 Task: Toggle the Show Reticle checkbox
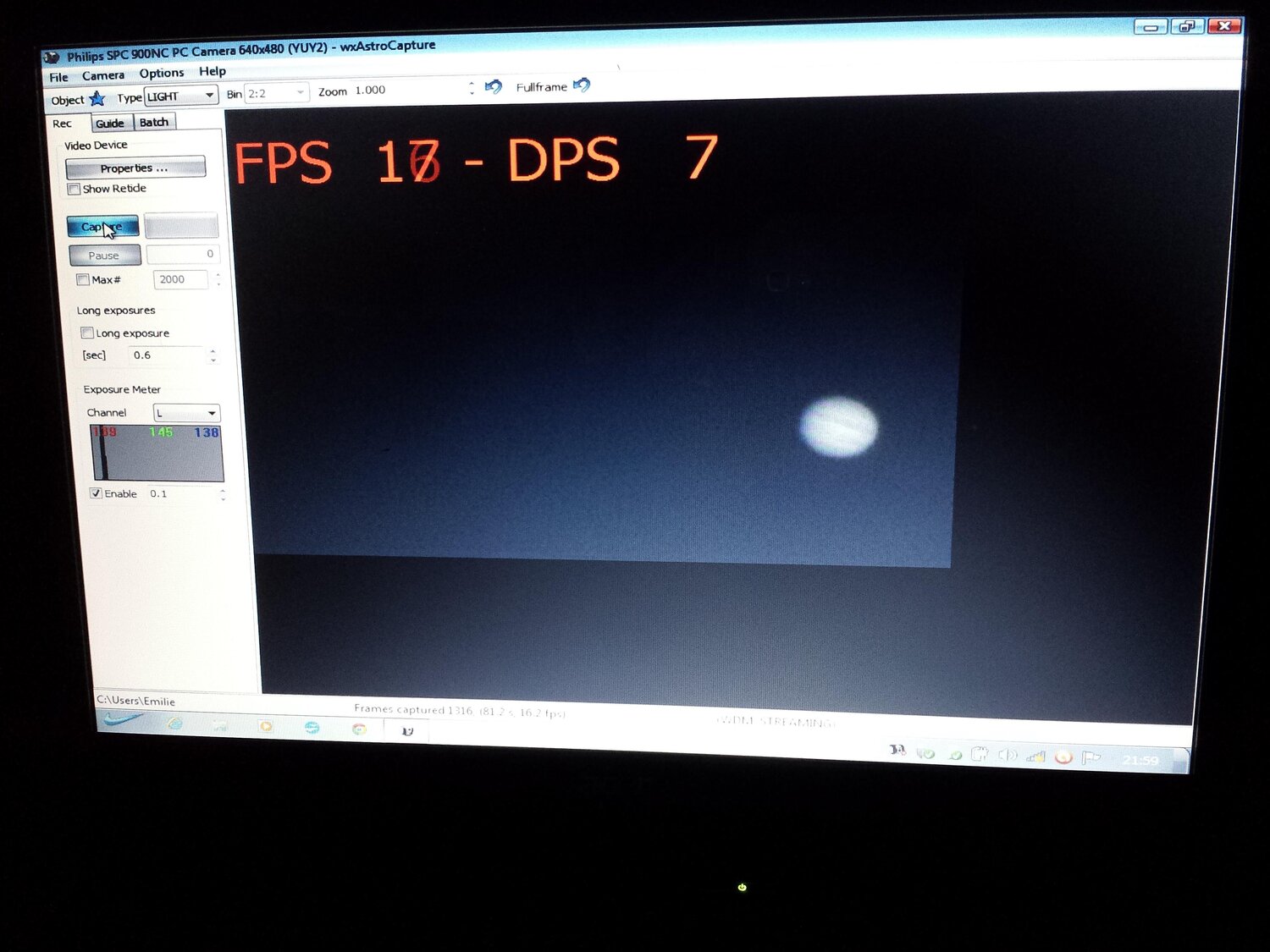coord(75,190)
